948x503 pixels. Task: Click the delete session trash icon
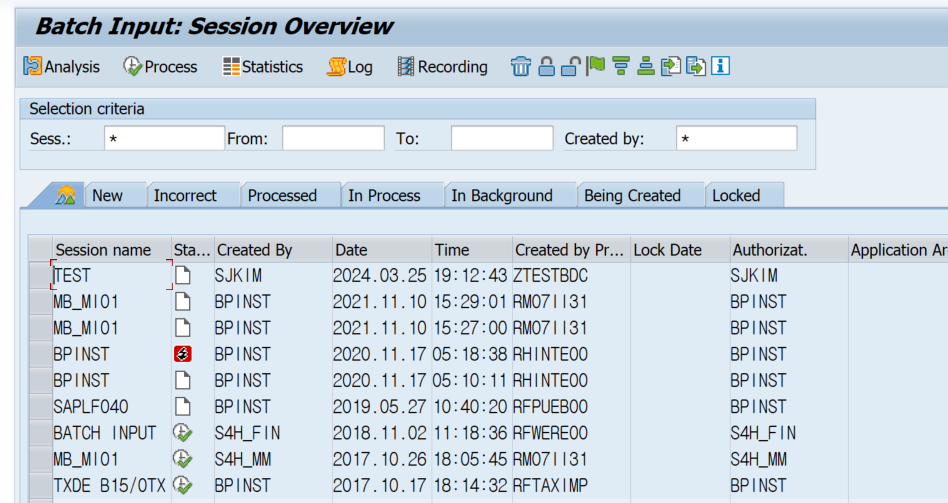(x=521, y=66)
